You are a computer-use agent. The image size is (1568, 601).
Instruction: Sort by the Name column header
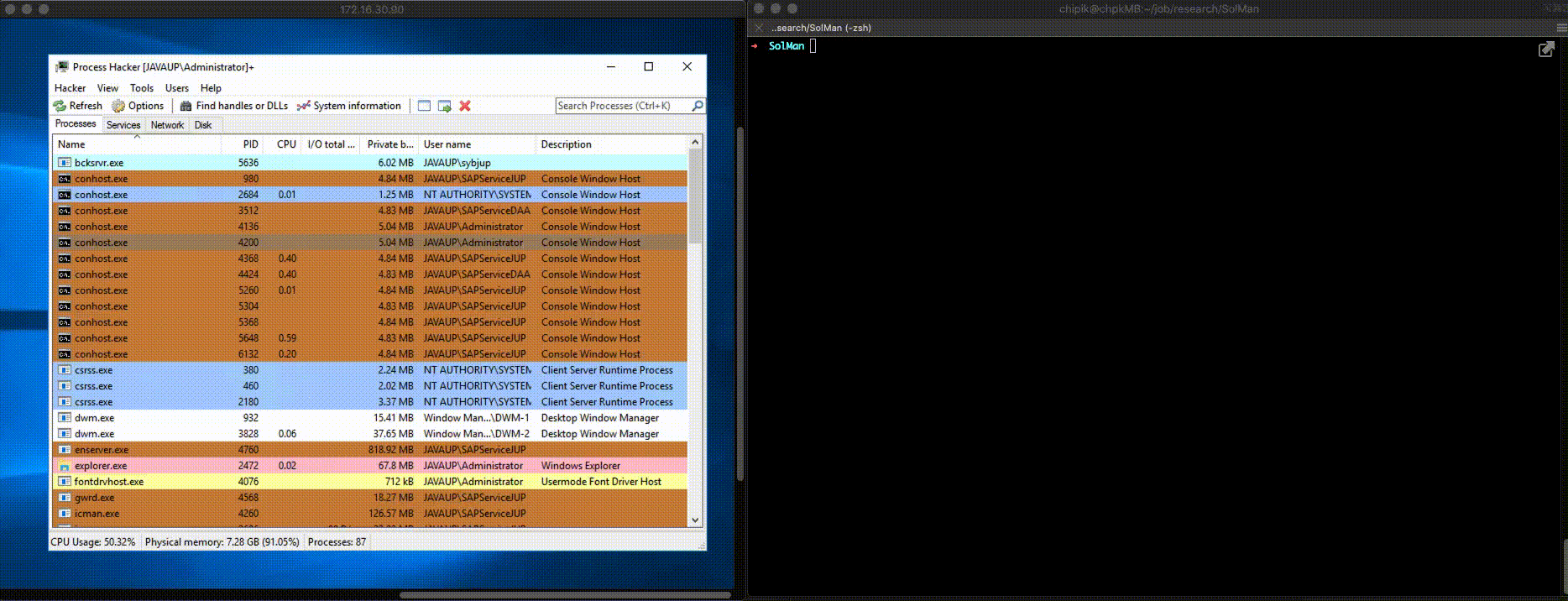click(x=137, y=144)
